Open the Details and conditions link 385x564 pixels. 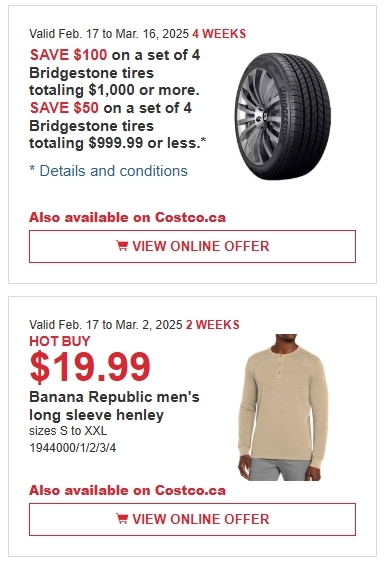(x=108, y=171)
